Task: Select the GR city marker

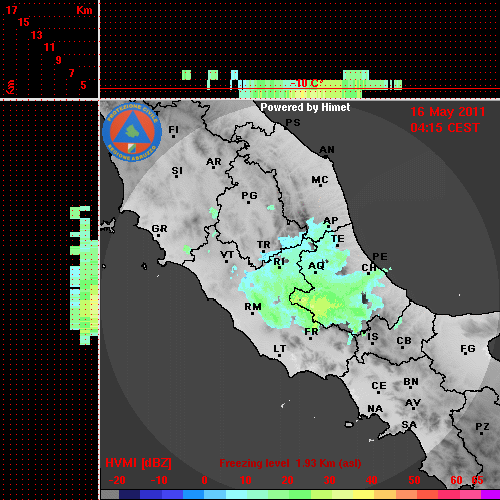Action: [x=158, y=235]
